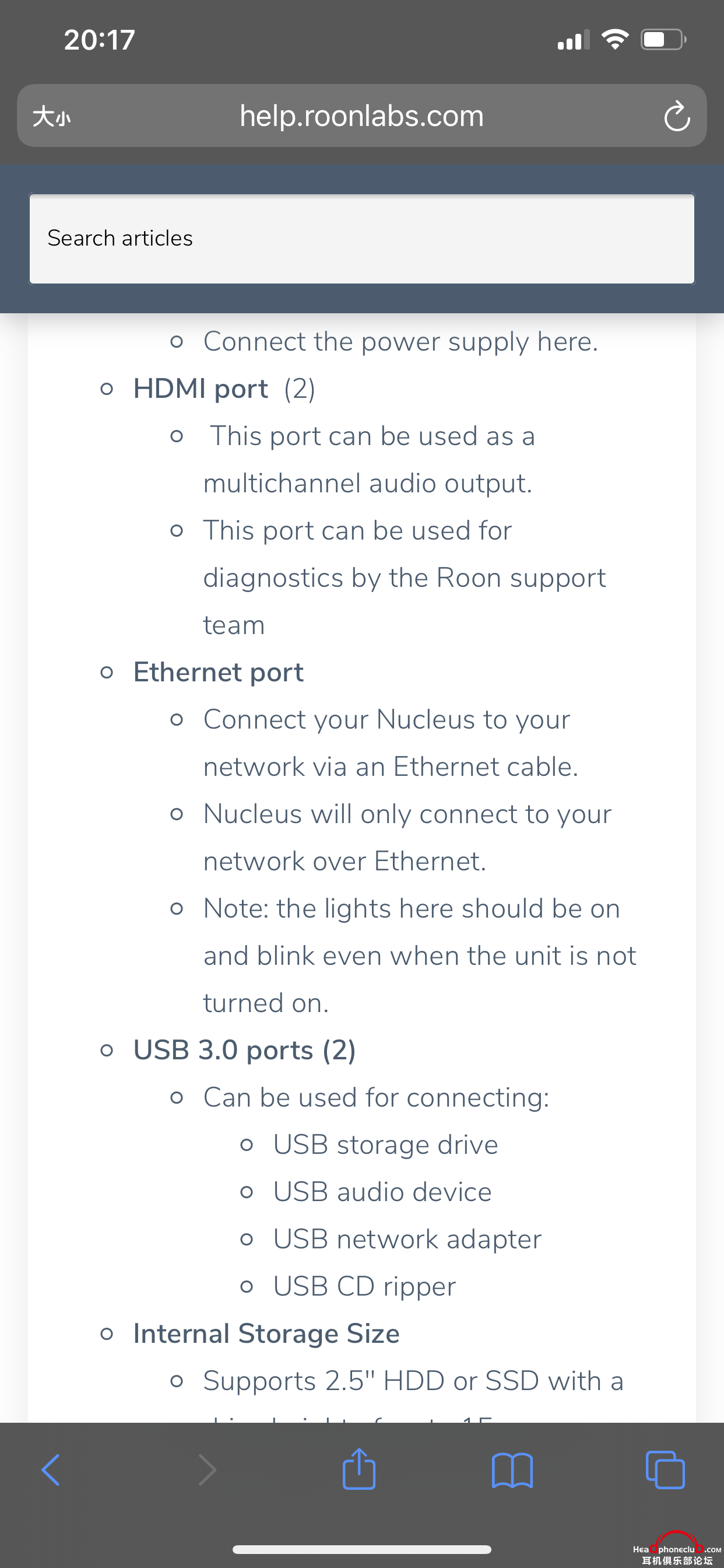
Task: Select the HDMI port heading
Action: pos(201,388)
